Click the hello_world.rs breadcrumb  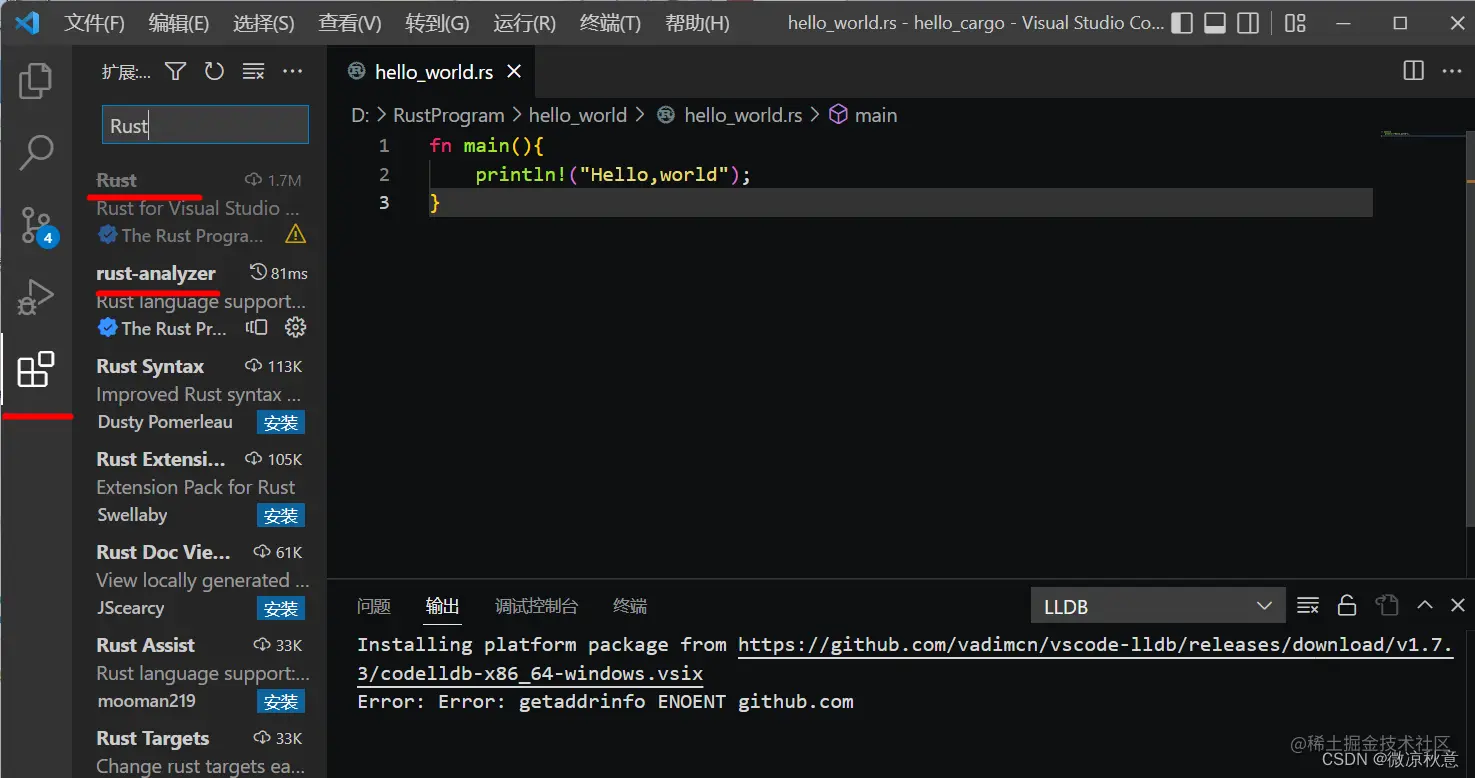coord(743,115)
